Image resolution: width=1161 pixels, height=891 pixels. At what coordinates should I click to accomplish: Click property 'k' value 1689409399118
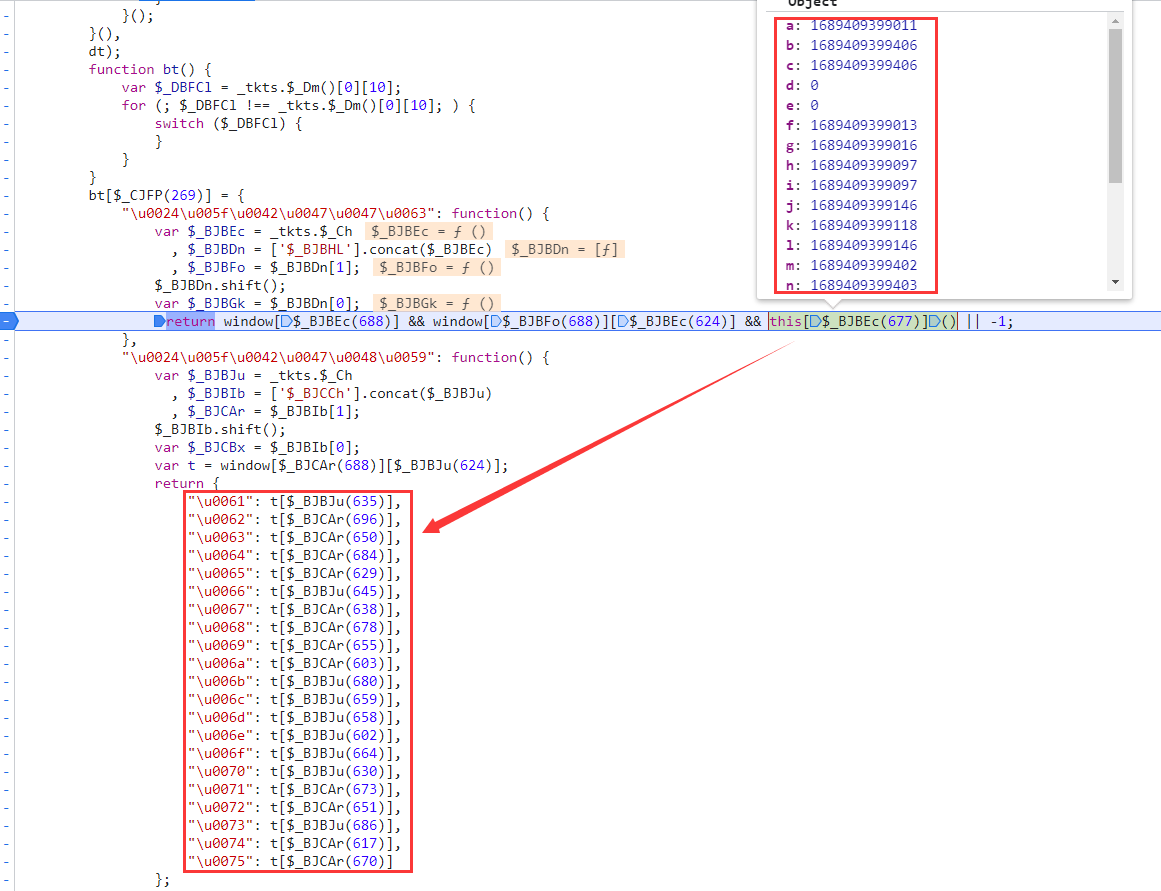(863, 225)
